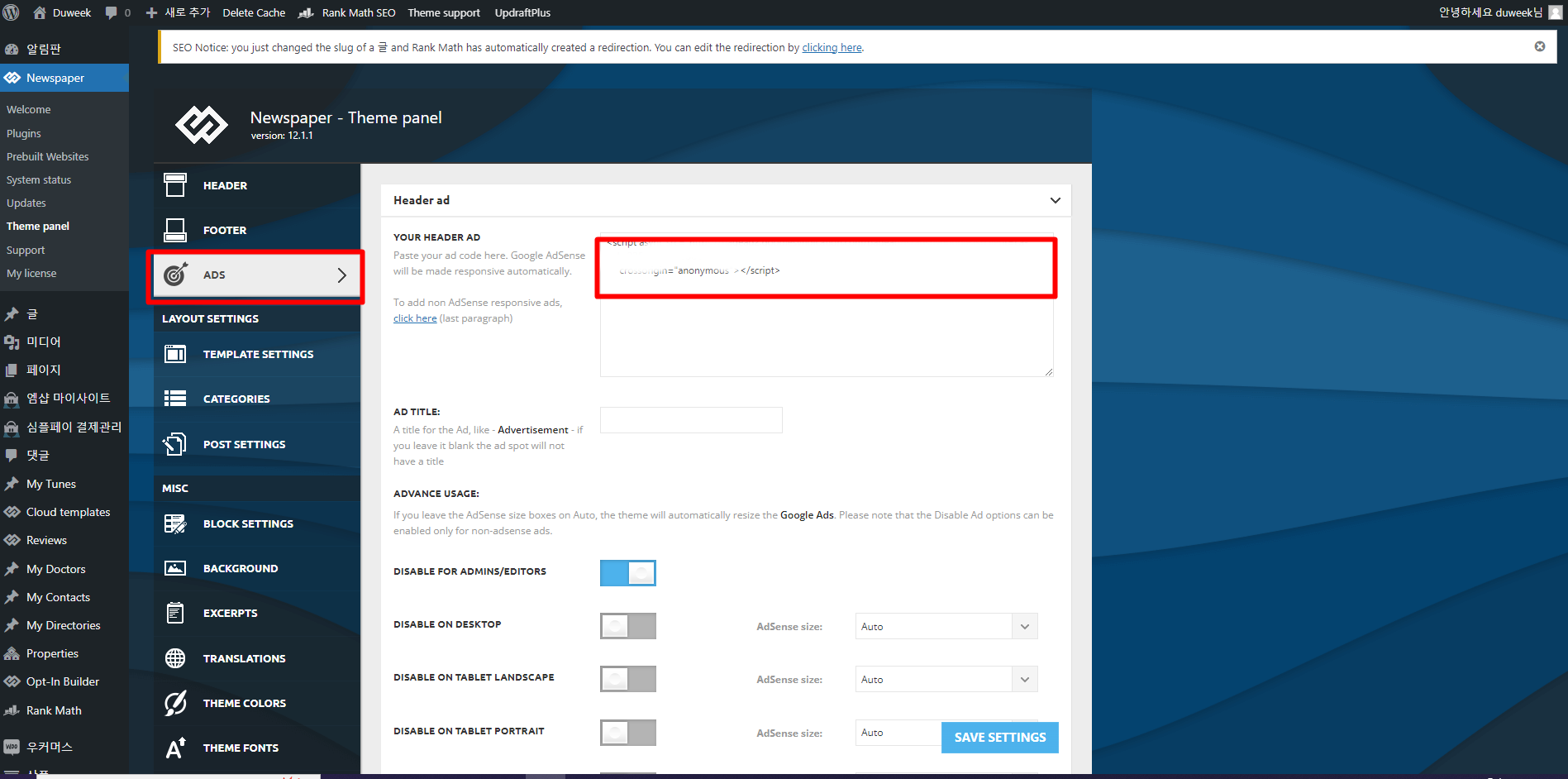Screen dimensions: 1568x779
Task: Click the Newspaper theme logo in panel header
Action: pos(201,125)
